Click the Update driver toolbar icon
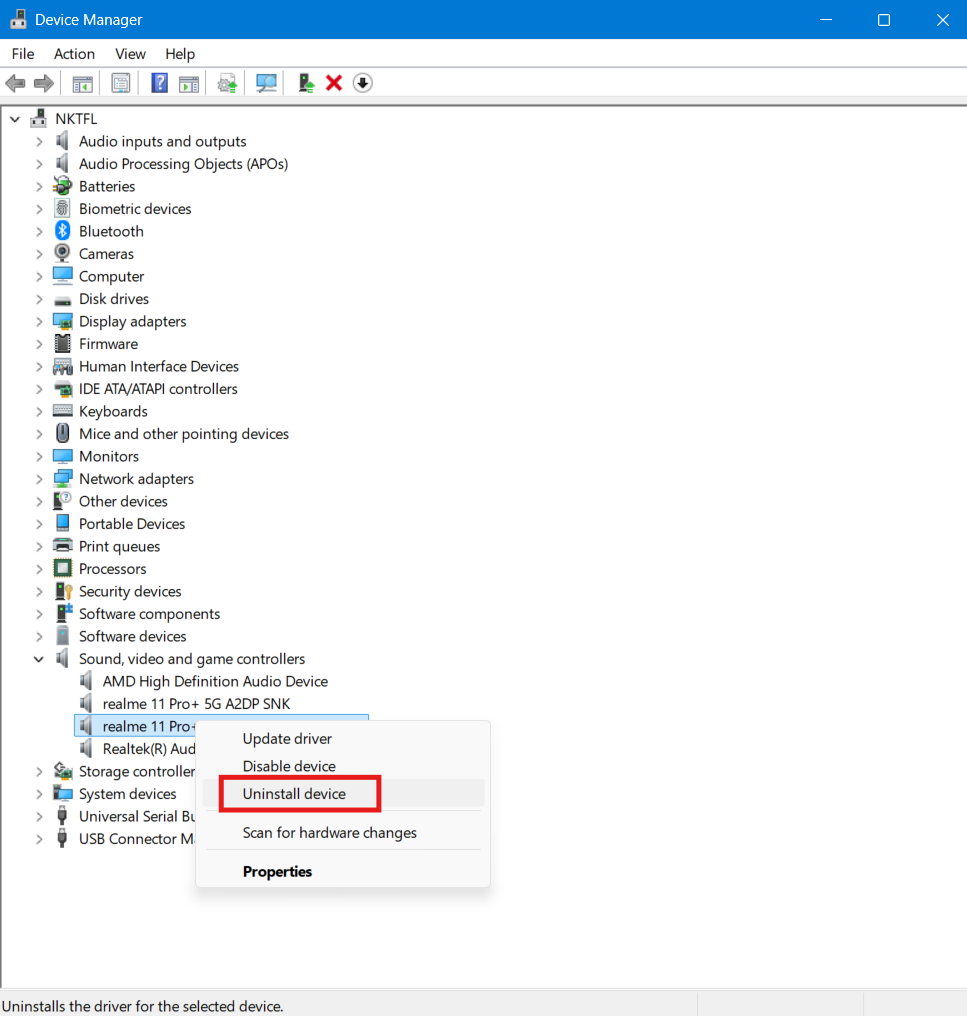Viewport: 967px width, 1016px height. (x=227, y=83)
